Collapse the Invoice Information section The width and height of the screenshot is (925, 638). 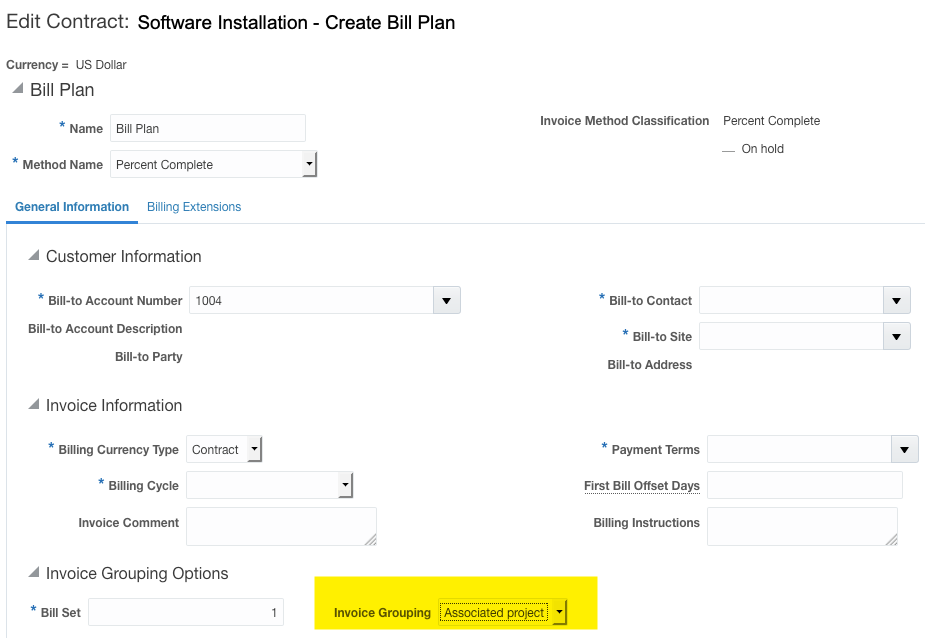[33, 406]
